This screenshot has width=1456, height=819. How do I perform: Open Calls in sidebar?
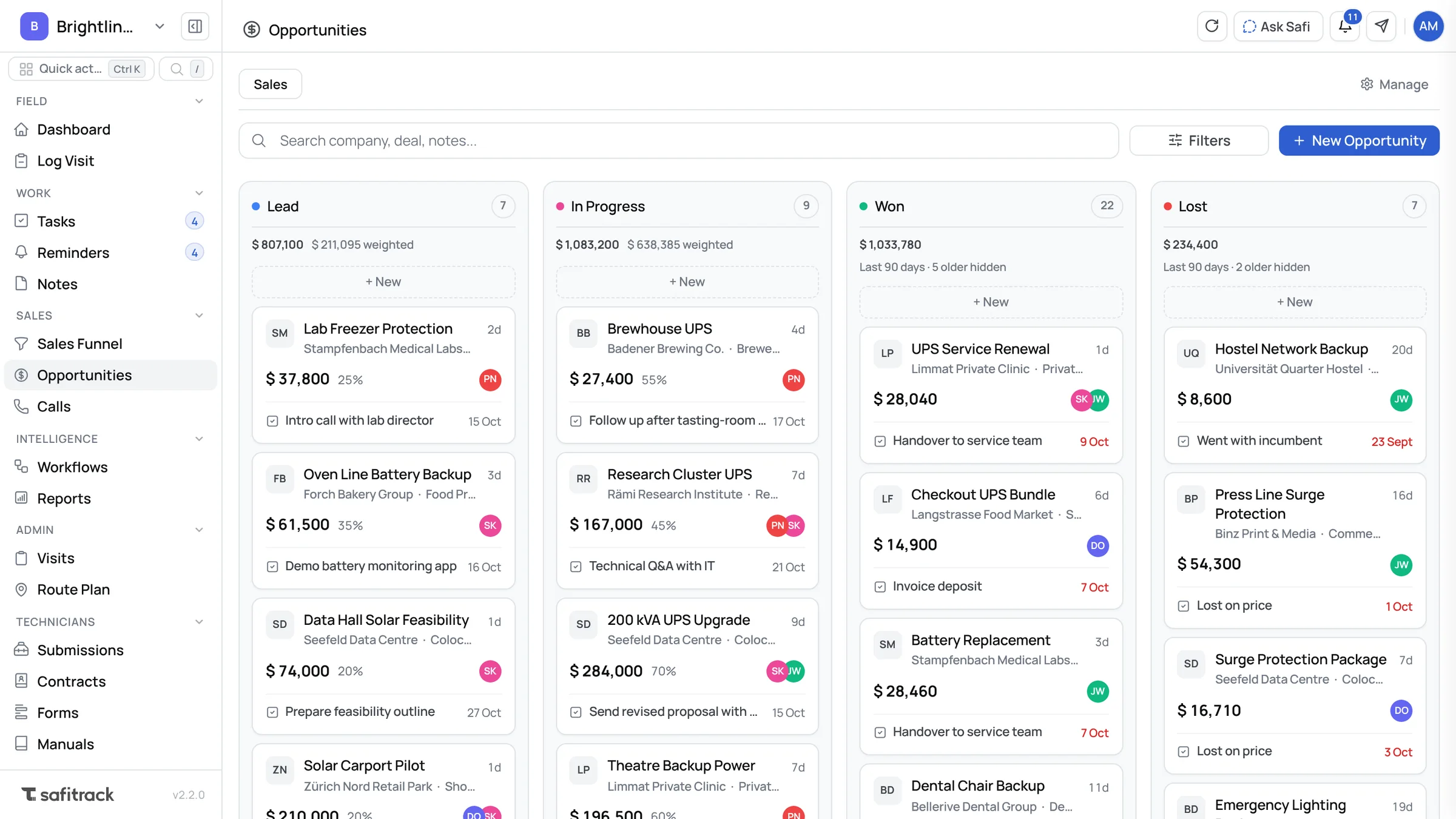point(110,406)
